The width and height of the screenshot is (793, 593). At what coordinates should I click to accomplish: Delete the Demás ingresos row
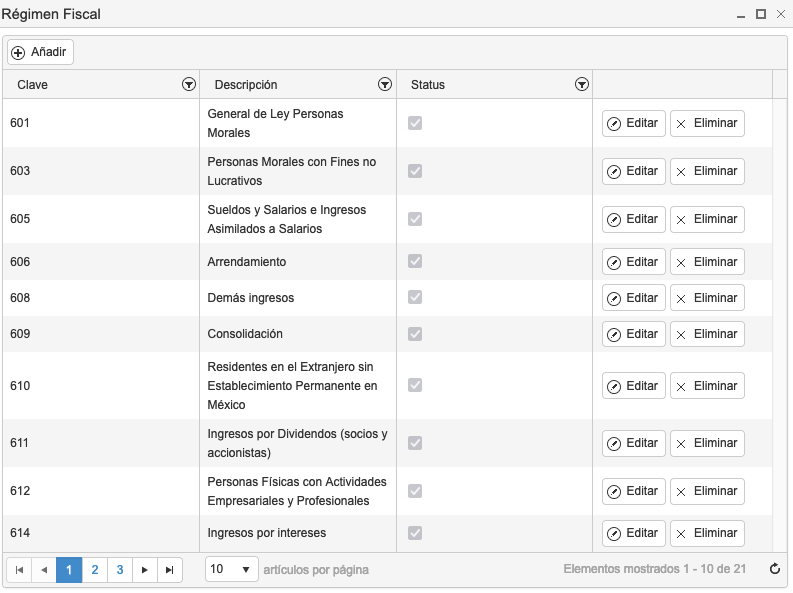708,298
